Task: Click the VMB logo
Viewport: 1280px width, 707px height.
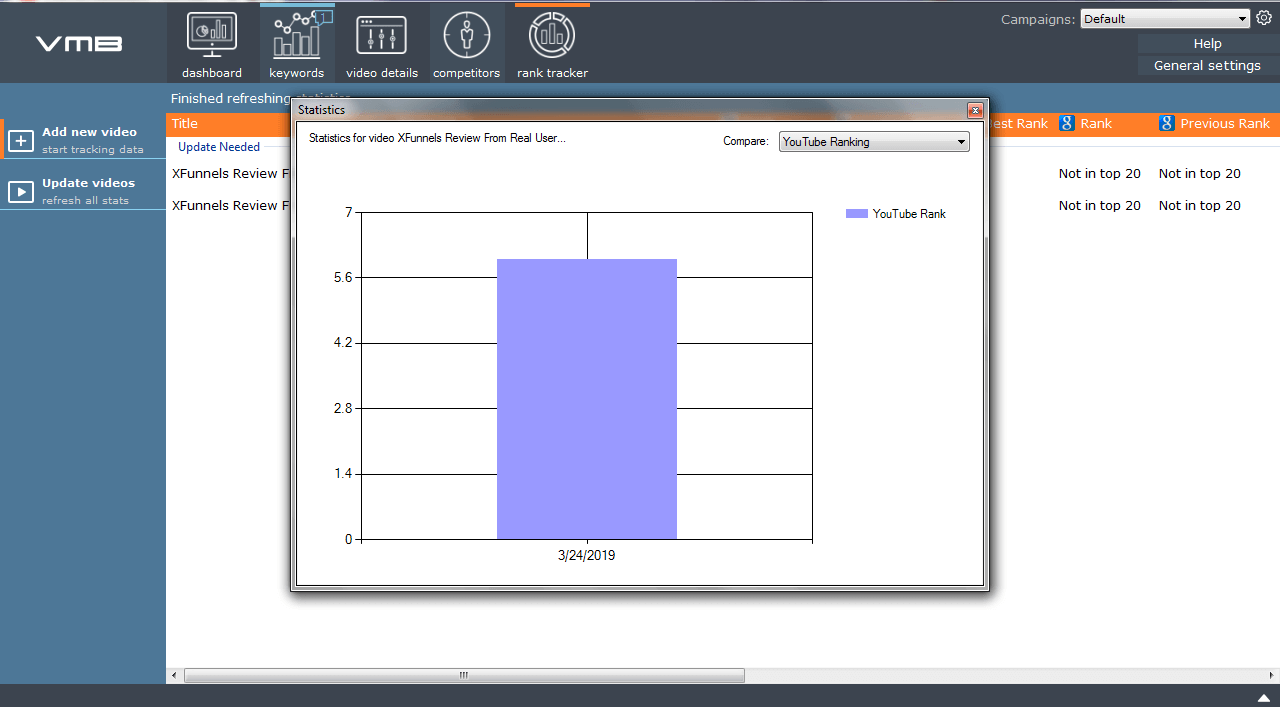Action: [x=79, y=43]
